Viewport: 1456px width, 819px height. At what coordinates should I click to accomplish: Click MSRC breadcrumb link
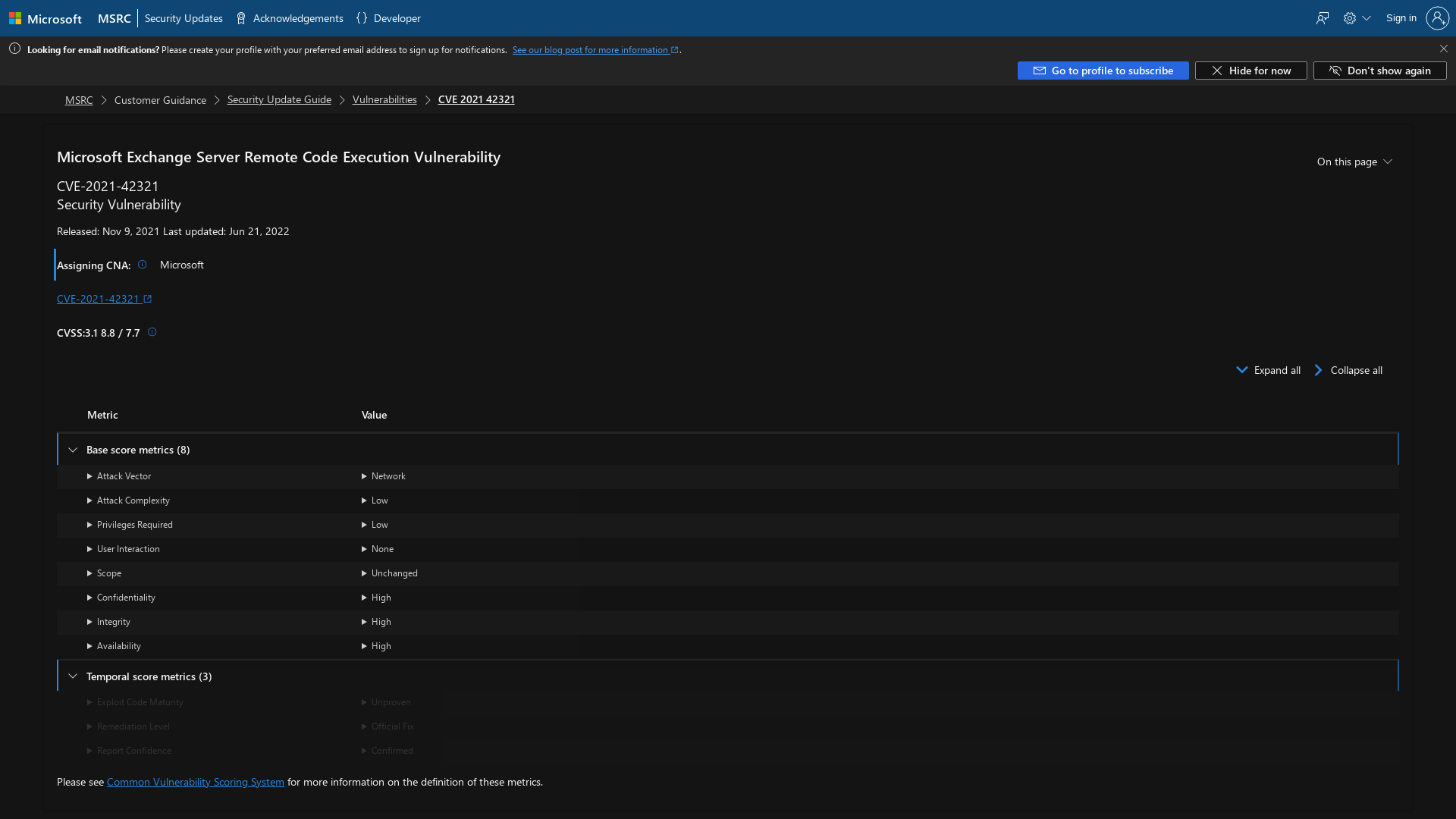coord(79,100)
